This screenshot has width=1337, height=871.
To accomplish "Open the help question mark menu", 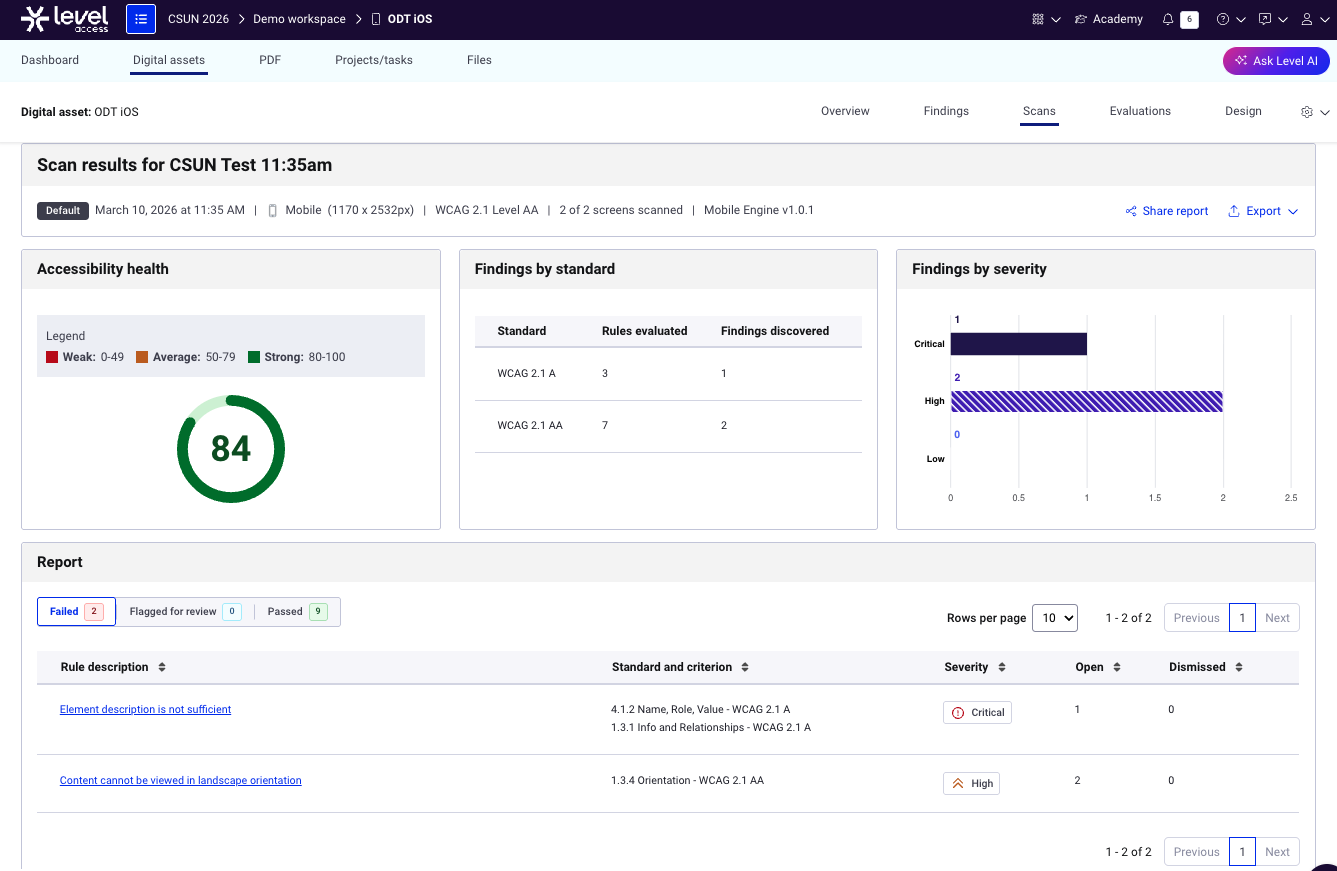I will (x=1222, y=19).
